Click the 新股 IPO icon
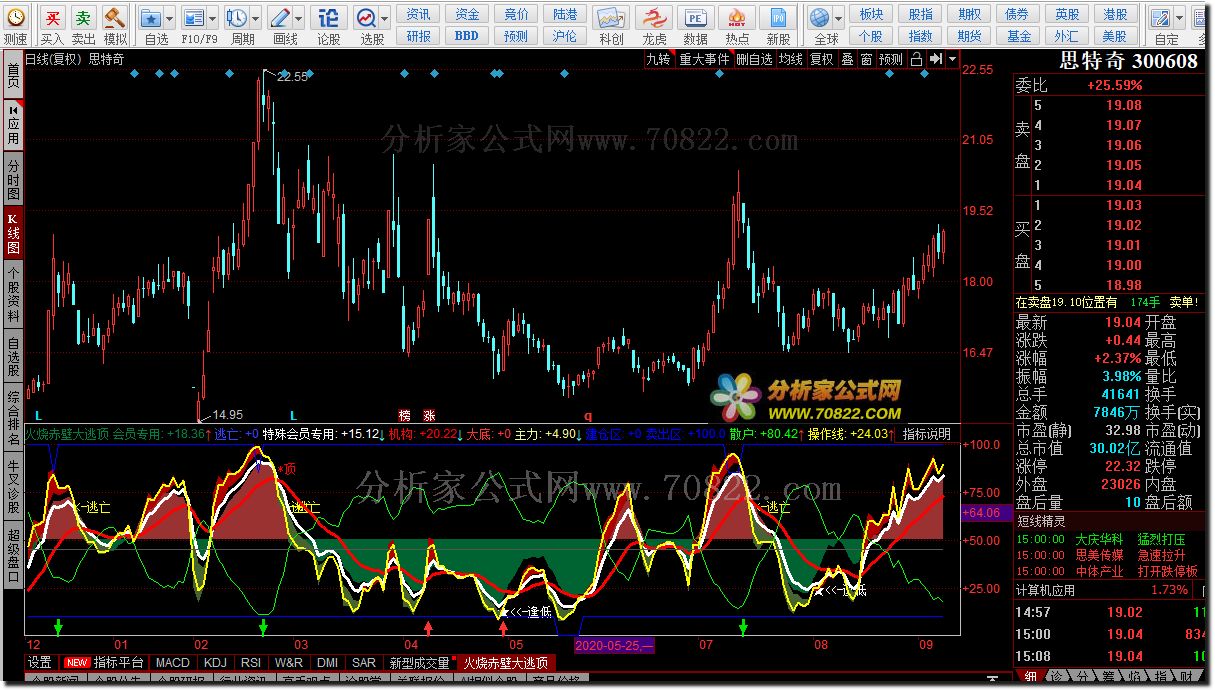 (778, 18)
